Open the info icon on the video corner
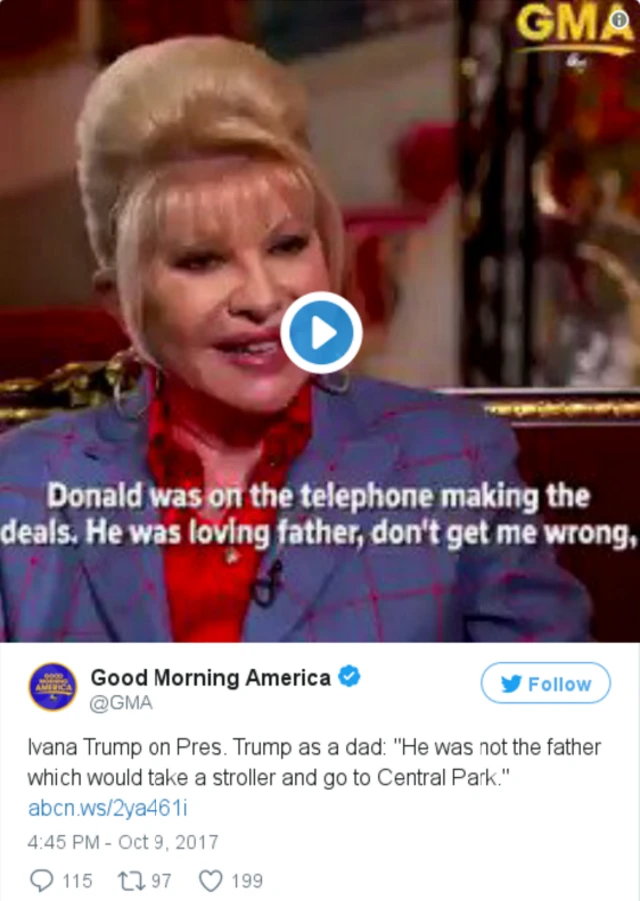 point(619,20)
